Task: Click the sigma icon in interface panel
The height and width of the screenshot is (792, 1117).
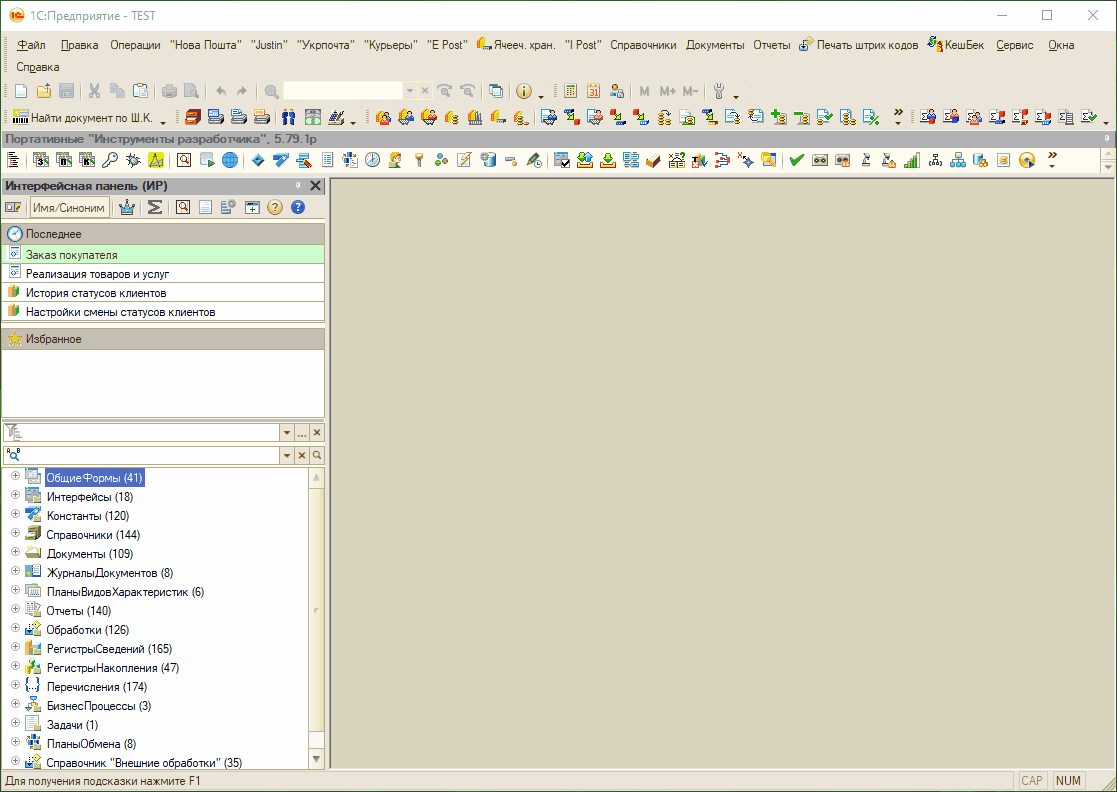Action: (x=155, y=207)
